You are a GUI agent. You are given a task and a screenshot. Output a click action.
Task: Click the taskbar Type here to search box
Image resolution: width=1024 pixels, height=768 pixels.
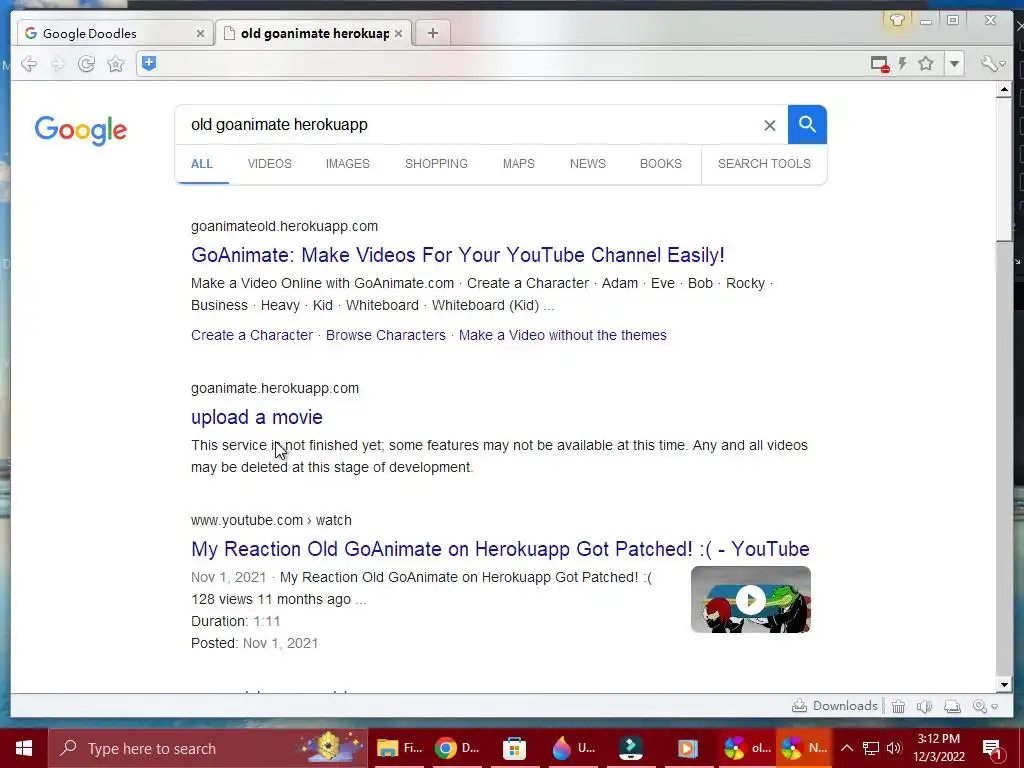(208, 748)
